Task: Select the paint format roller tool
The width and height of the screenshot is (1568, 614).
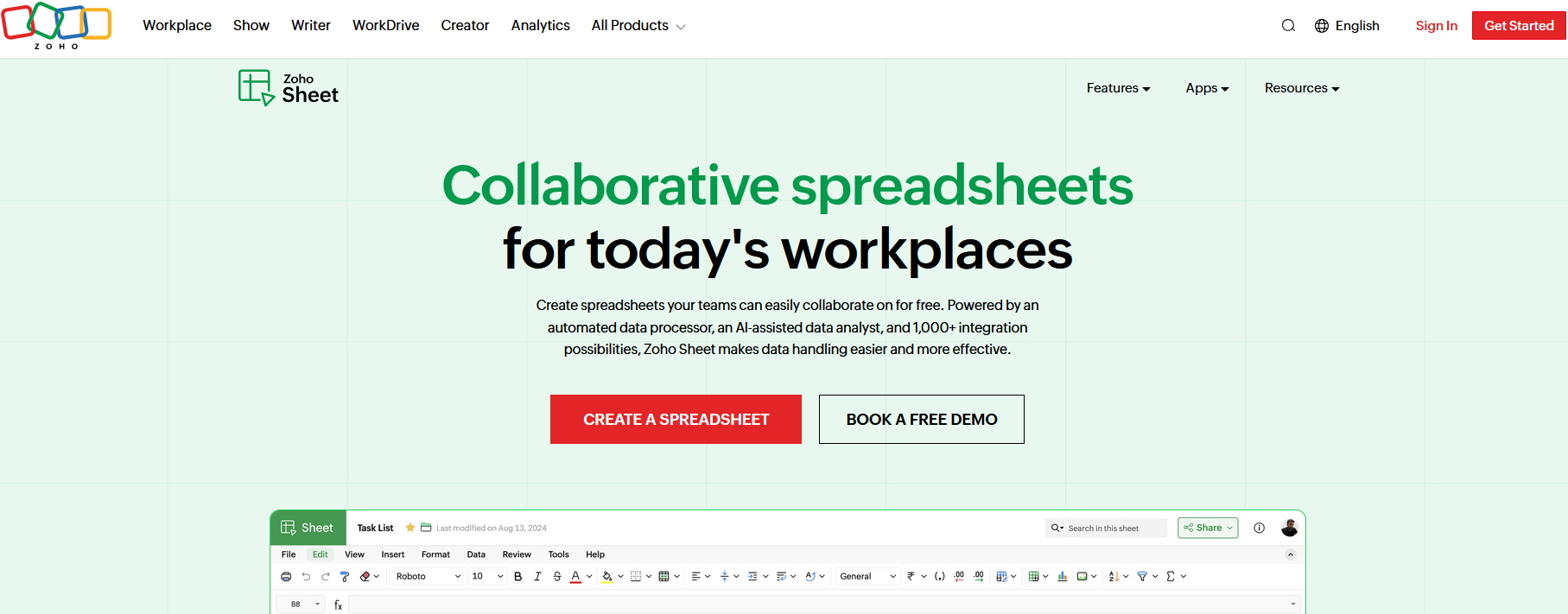Action: 345,577
